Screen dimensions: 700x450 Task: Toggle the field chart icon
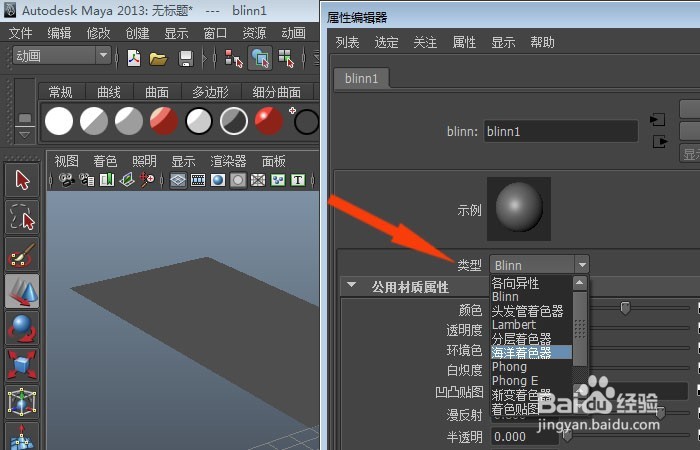(258, 180)
